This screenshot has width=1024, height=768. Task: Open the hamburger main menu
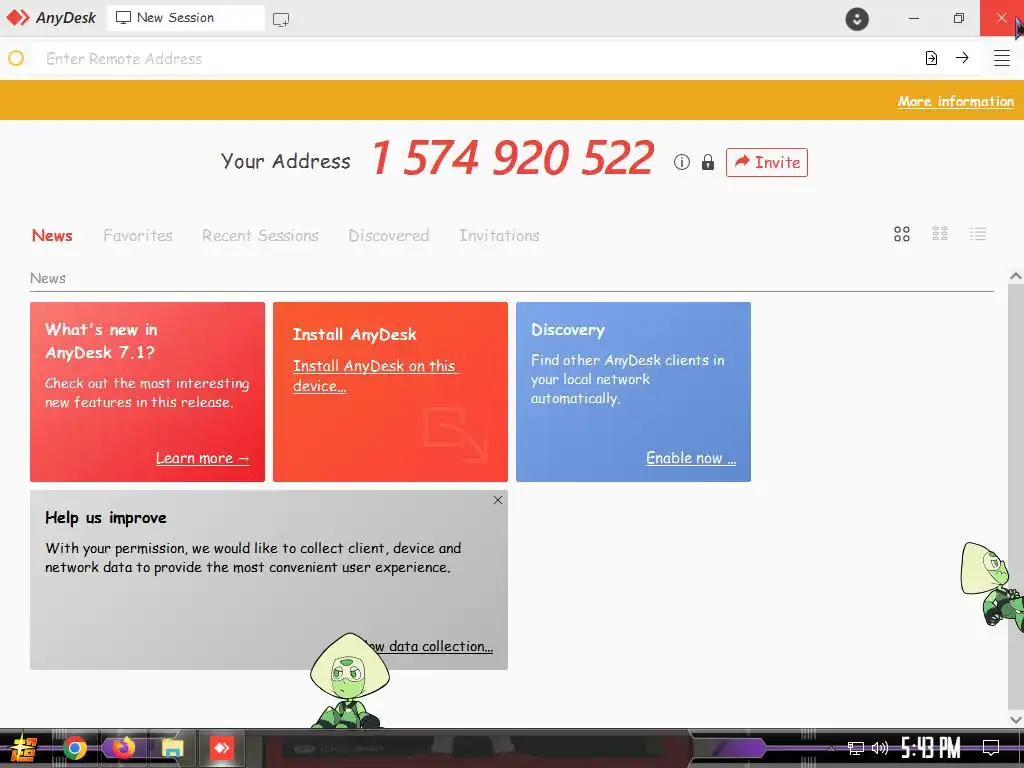[1001, 58]
